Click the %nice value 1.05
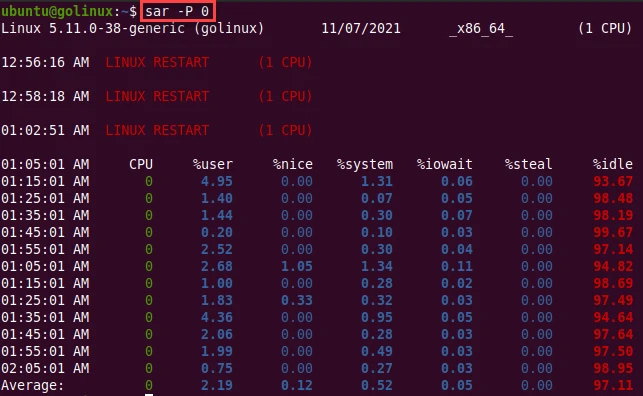 coord(296,266)
